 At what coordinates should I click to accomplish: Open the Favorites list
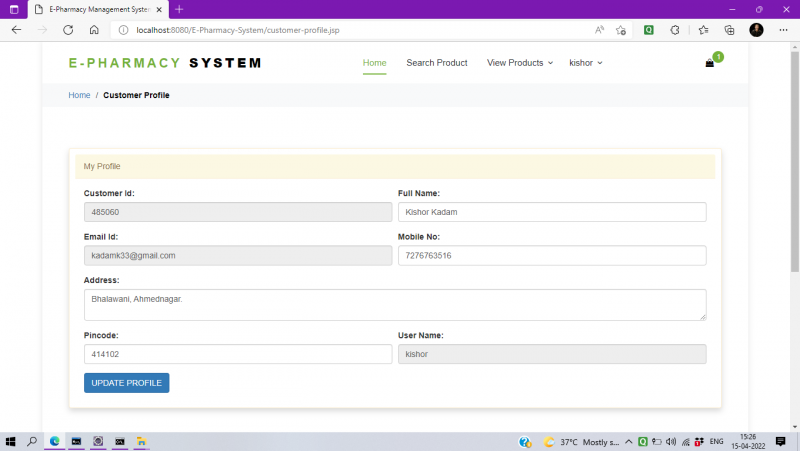tap(704, 30)
